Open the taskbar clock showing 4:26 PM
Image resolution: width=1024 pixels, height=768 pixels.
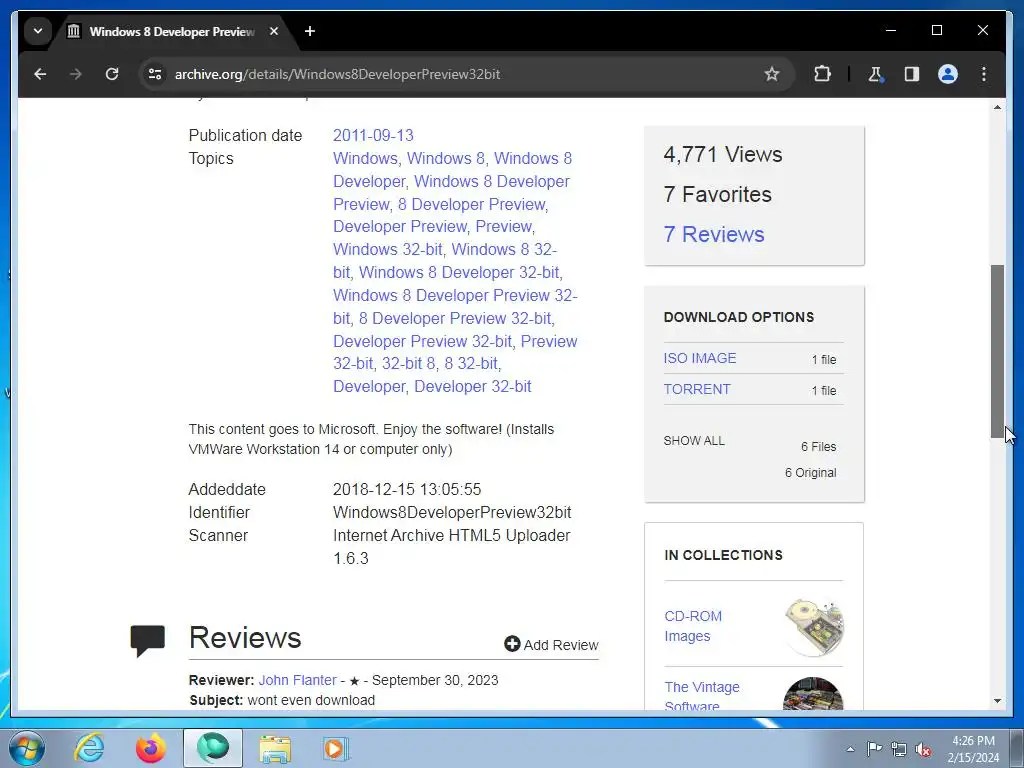973,749
